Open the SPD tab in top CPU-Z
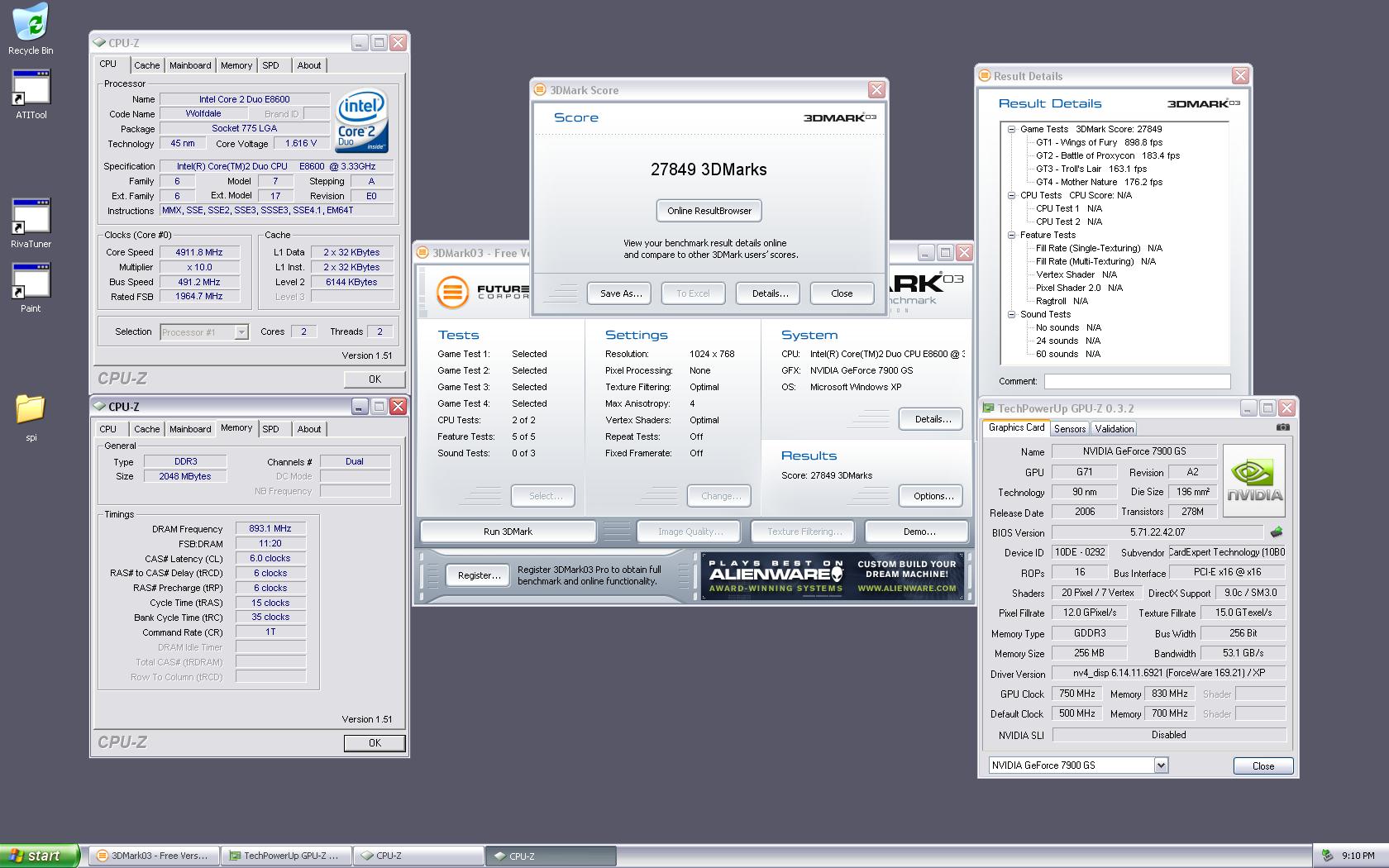 pyautogui.click(x=270, y=65)
